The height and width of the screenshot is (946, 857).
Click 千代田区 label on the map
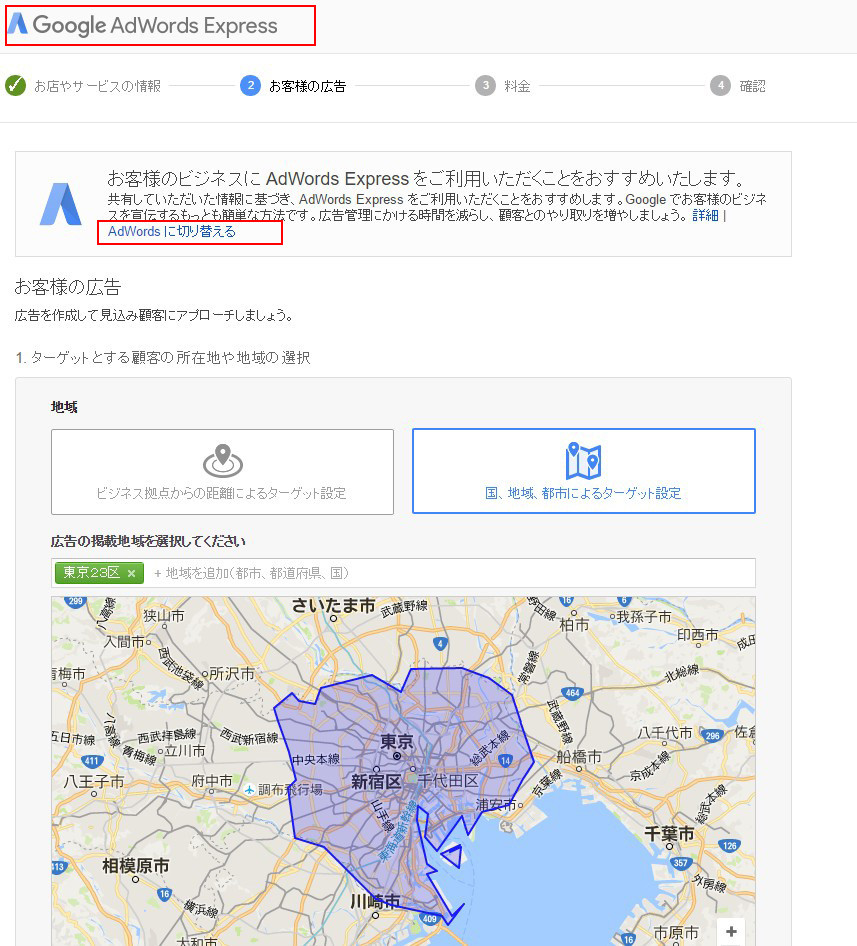click(448, 781)
